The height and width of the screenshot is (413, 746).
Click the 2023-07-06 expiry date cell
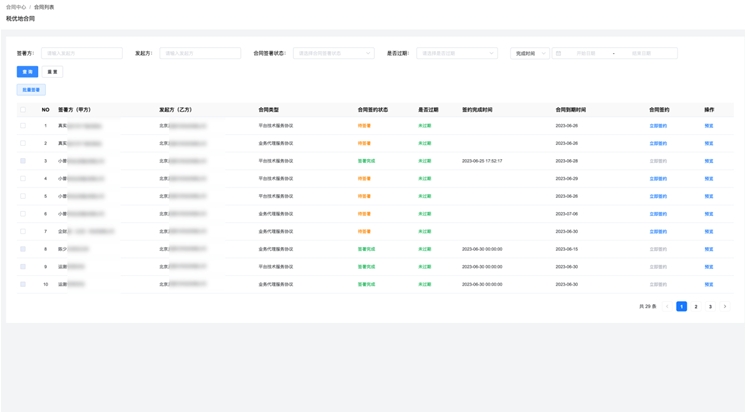pyautogui.click(x=567, y=214)
